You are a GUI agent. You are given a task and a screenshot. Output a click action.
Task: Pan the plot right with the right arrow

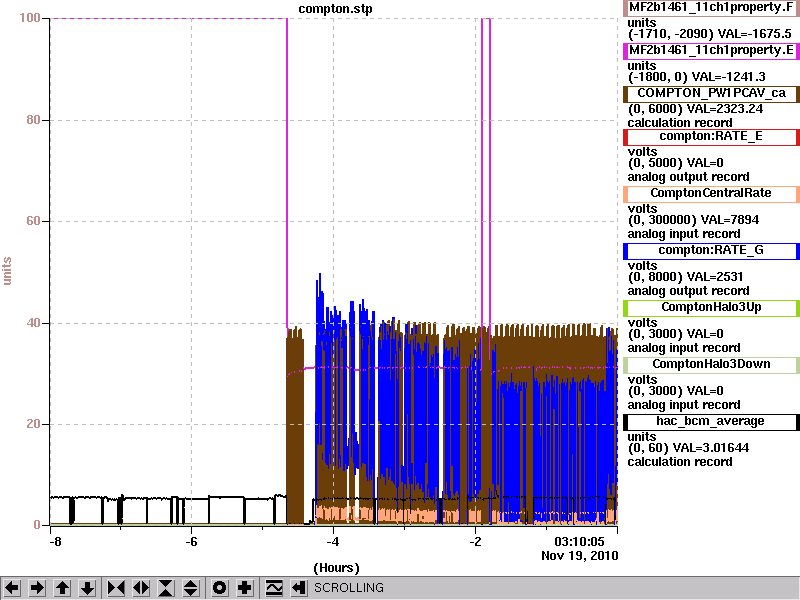(x=37, y=588)
